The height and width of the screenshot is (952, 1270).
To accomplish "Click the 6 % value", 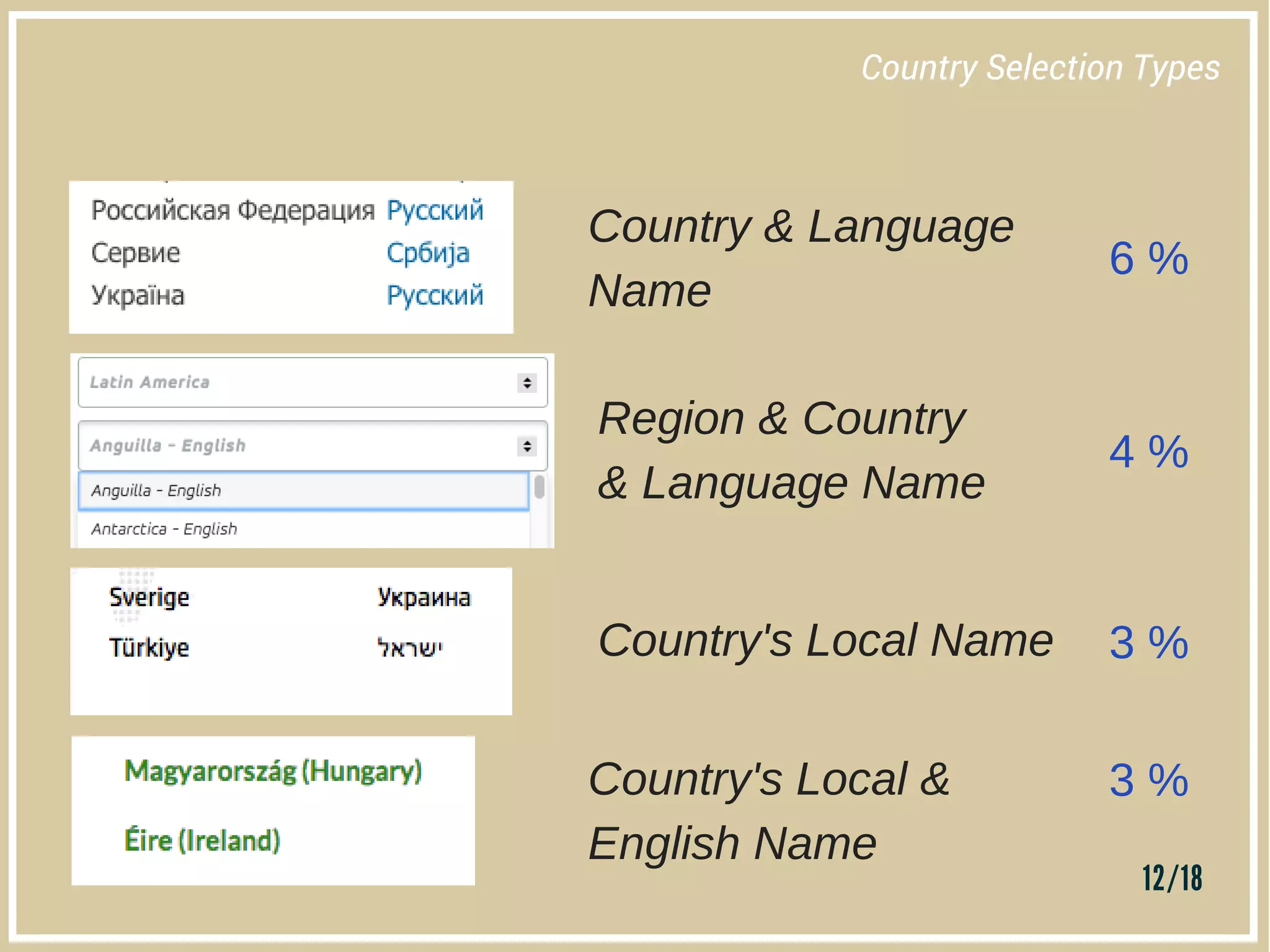I will tap(1148, 258).
